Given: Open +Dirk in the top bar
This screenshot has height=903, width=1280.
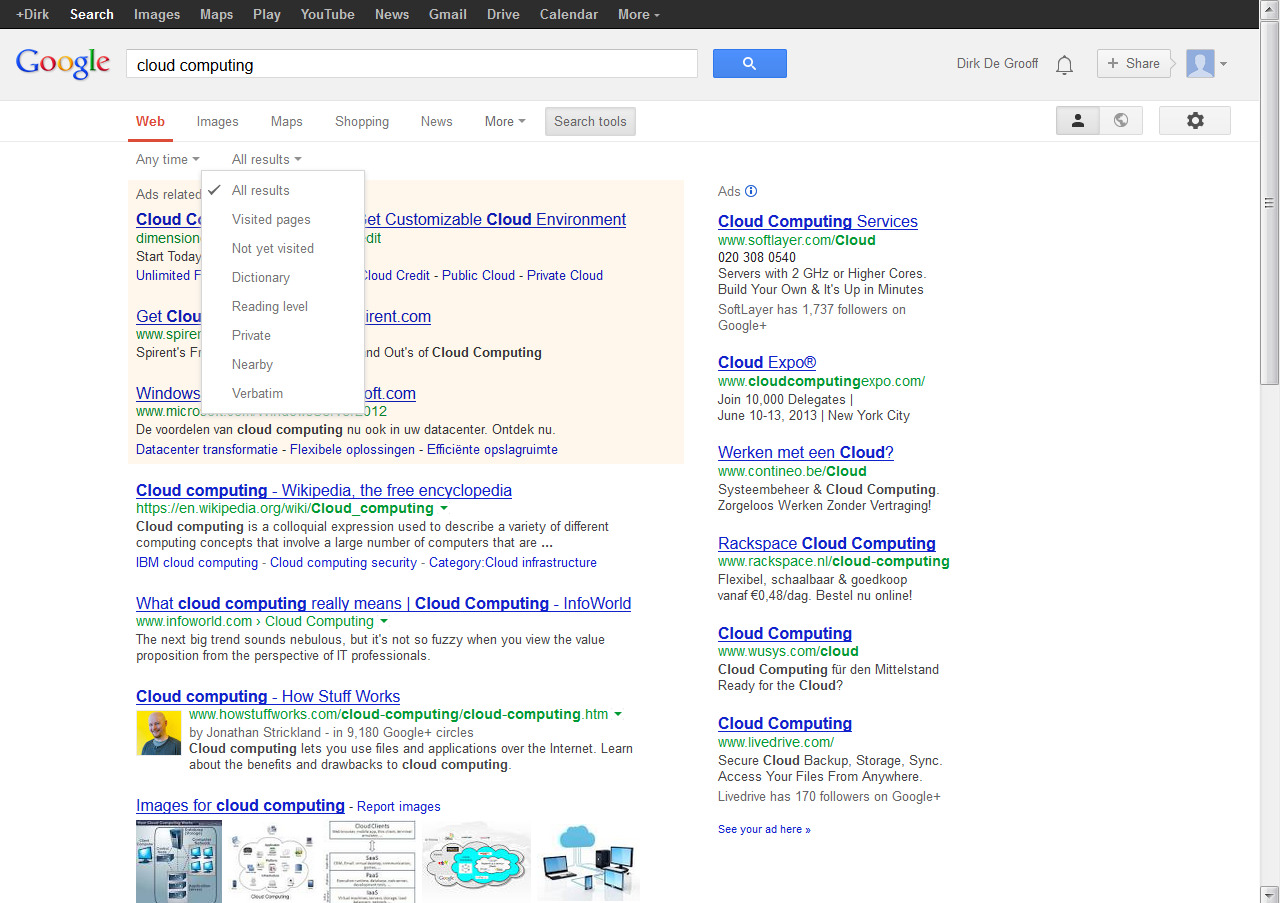Looking at the screenshot, I should click(32, 14).
